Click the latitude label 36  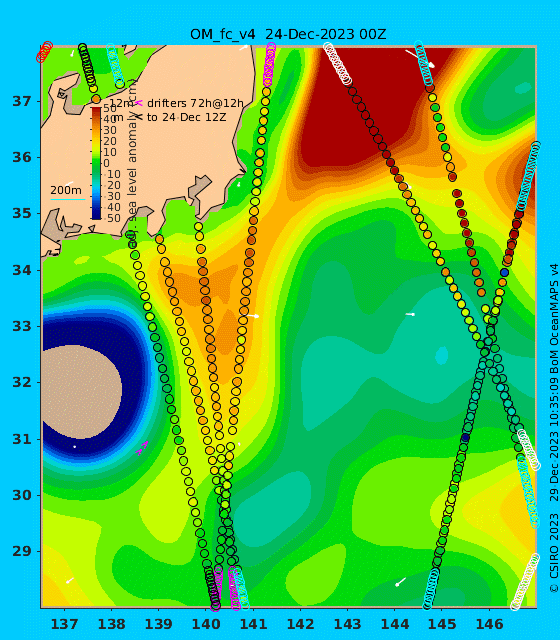point(22,157)
